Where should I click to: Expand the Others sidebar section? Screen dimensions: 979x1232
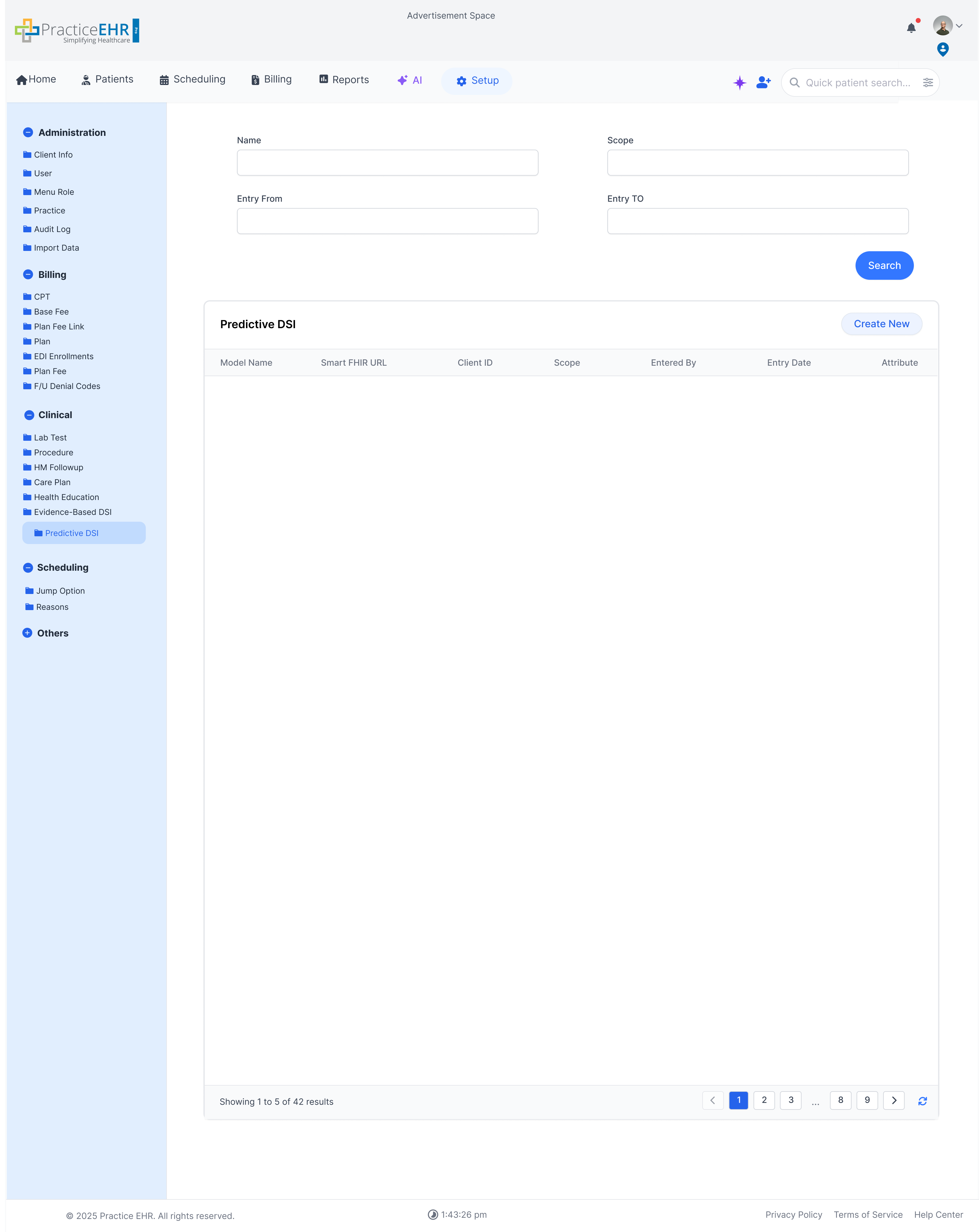27,632
